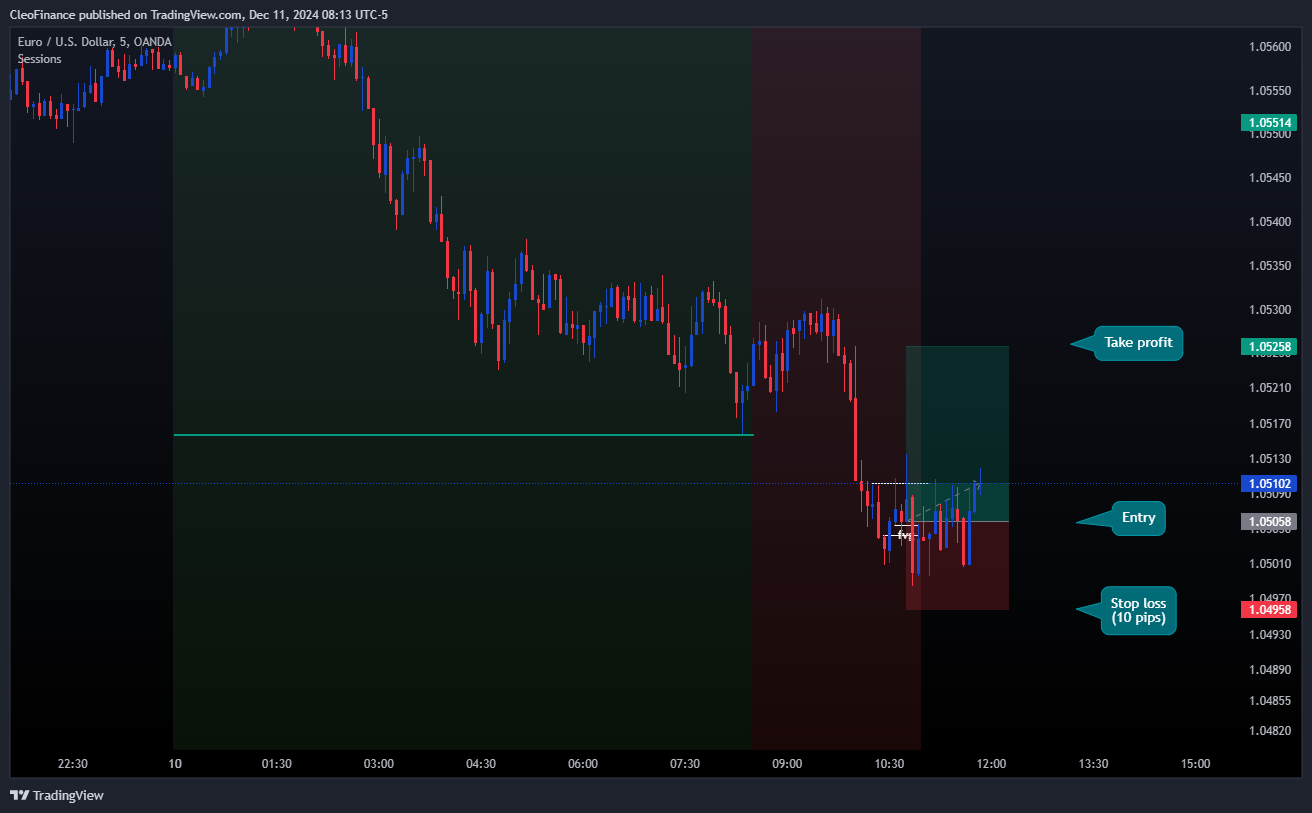This screenshot has height=813, width=1312.
Task: Click the 04:30 time axis label
Action: coord(481,764)
